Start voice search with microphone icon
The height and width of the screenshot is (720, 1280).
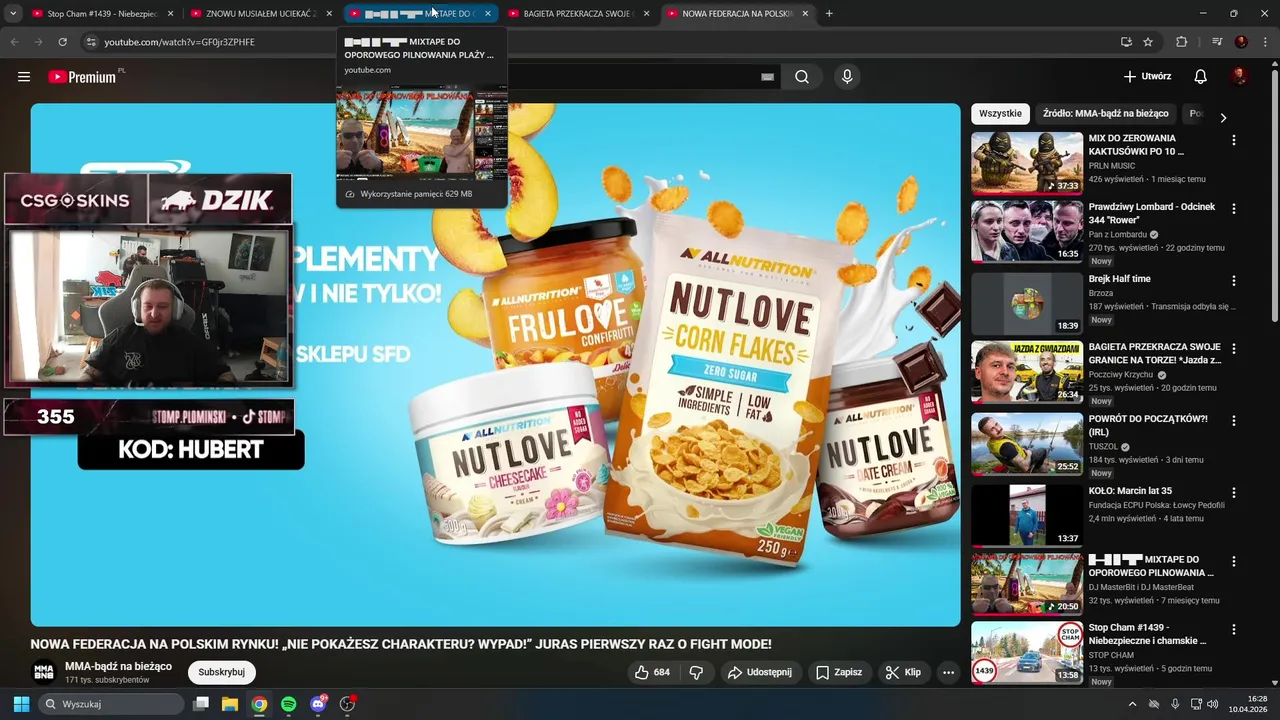847,77
